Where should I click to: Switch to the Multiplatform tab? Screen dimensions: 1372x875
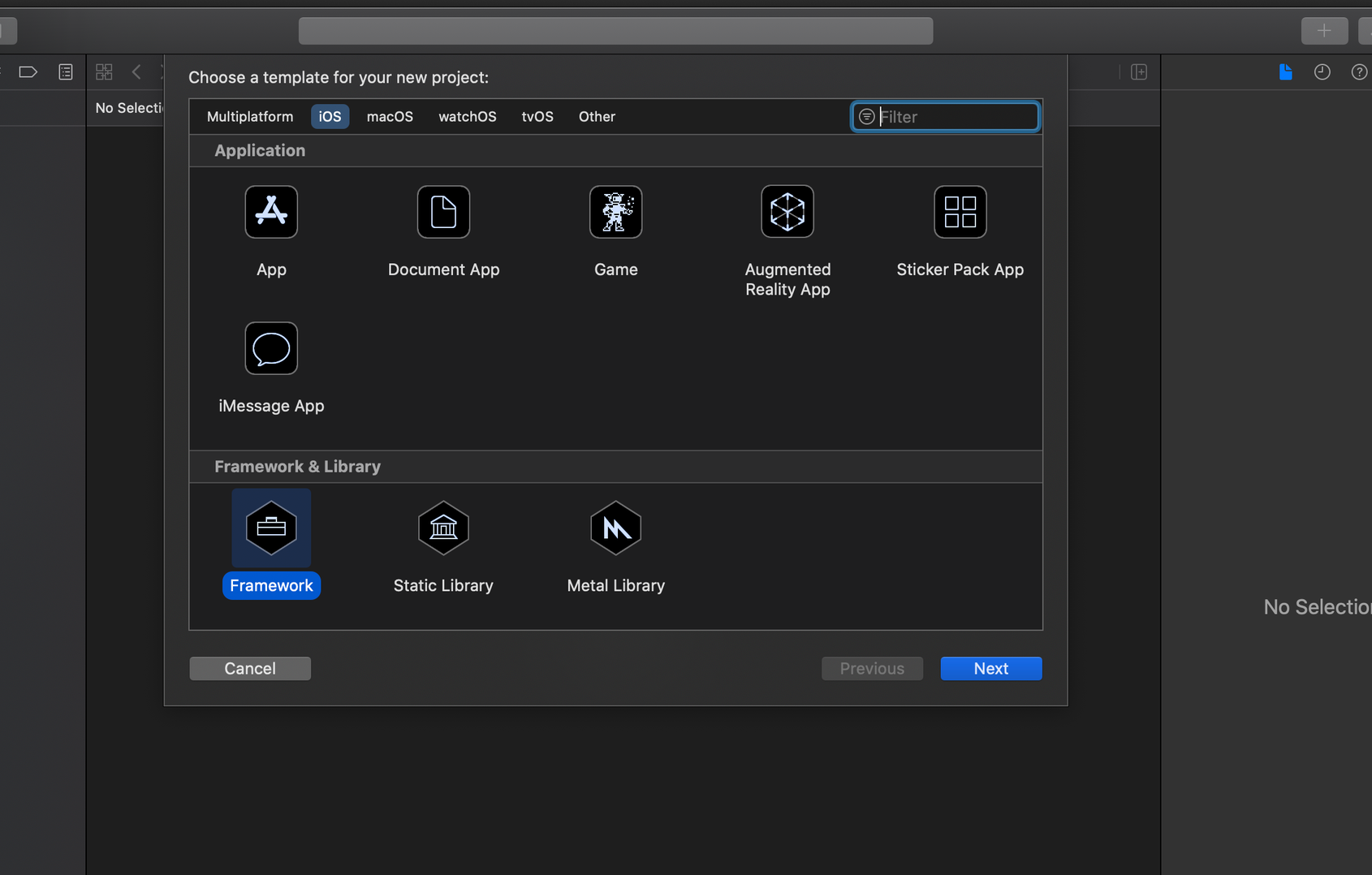coord(250,117)
